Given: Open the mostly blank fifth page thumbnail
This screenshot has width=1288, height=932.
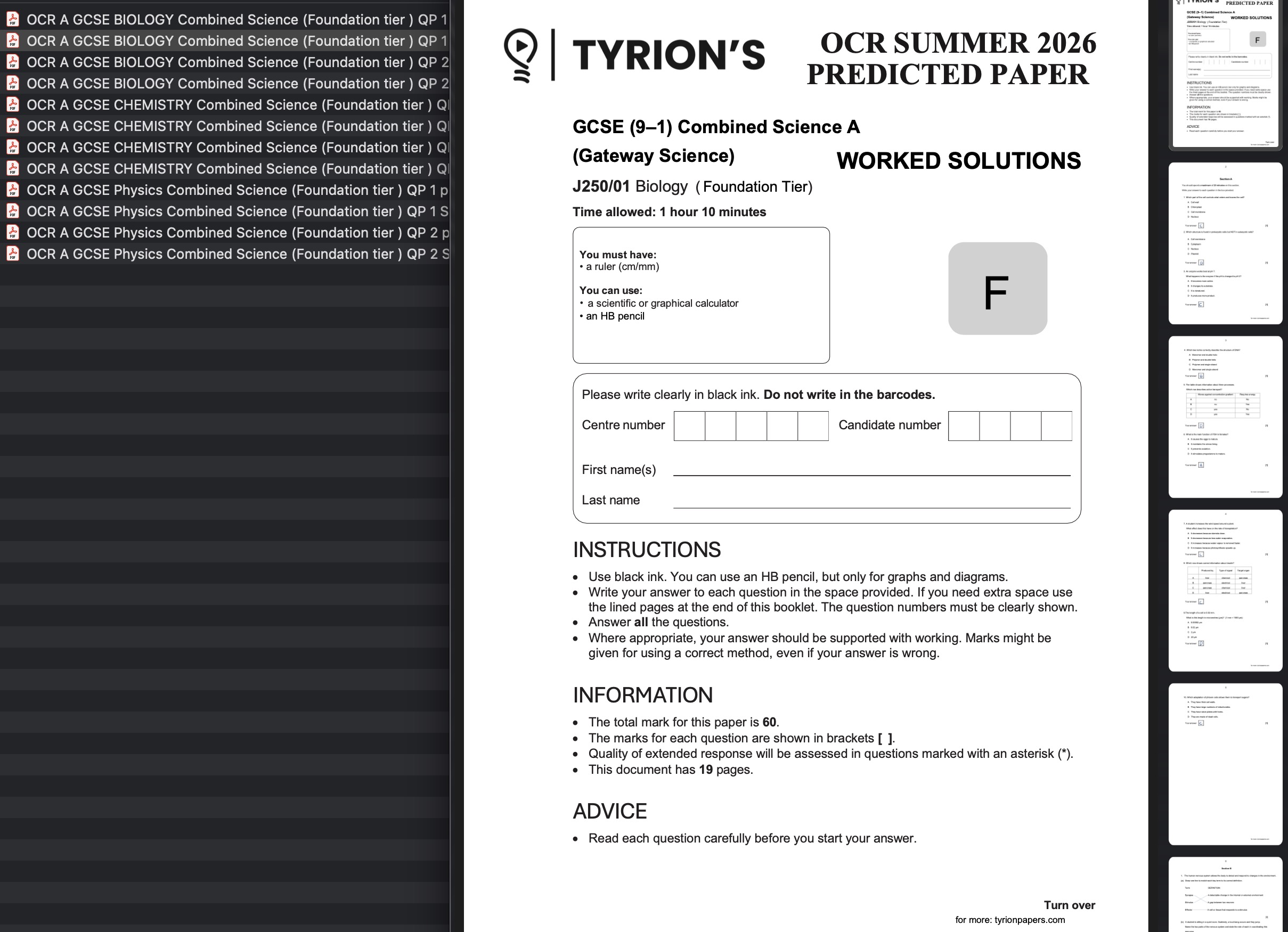Looking at the screenshot, I should point(1225,764).
